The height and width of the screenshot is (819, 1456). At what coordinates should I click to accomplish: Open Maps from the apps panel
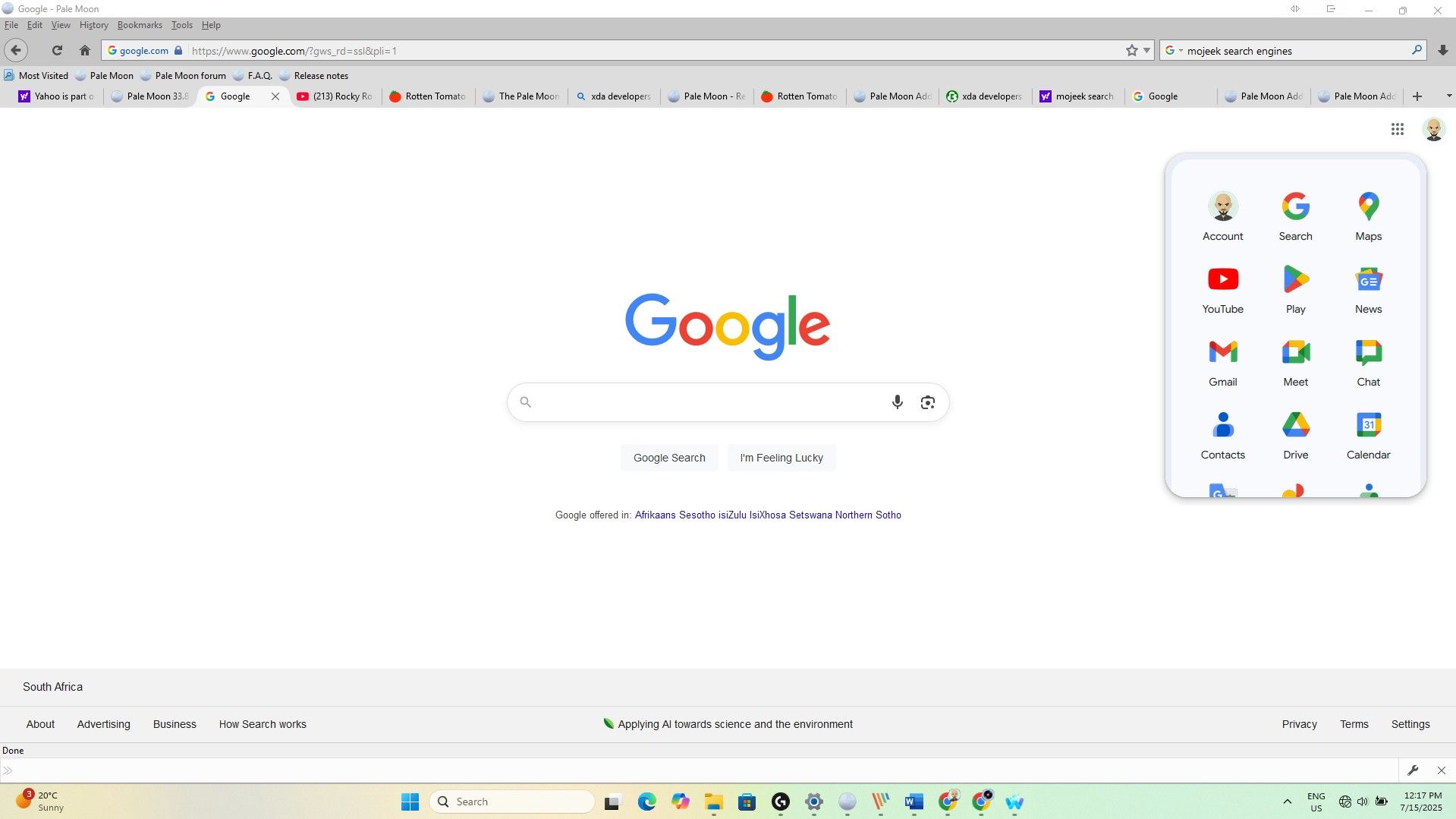(x=1368, y=217)
